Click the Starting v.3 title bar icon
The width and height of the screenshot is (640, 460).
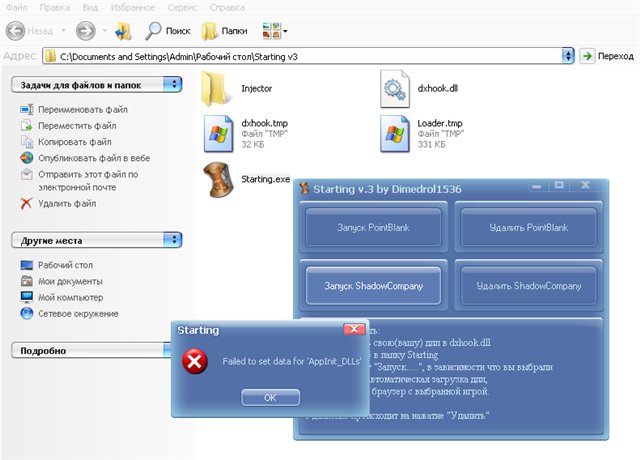(x=304, y=189)
